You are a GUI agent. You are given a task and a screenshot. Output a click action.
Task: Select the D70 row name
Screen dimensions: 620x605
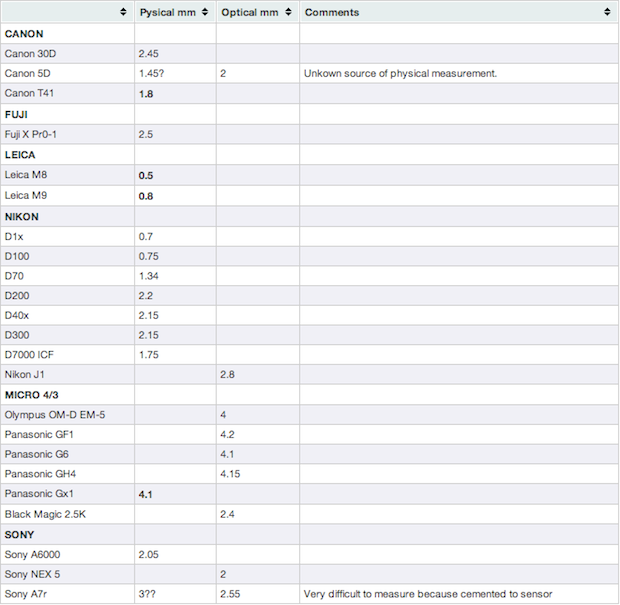pyautogui.click(x=14, y=276)
